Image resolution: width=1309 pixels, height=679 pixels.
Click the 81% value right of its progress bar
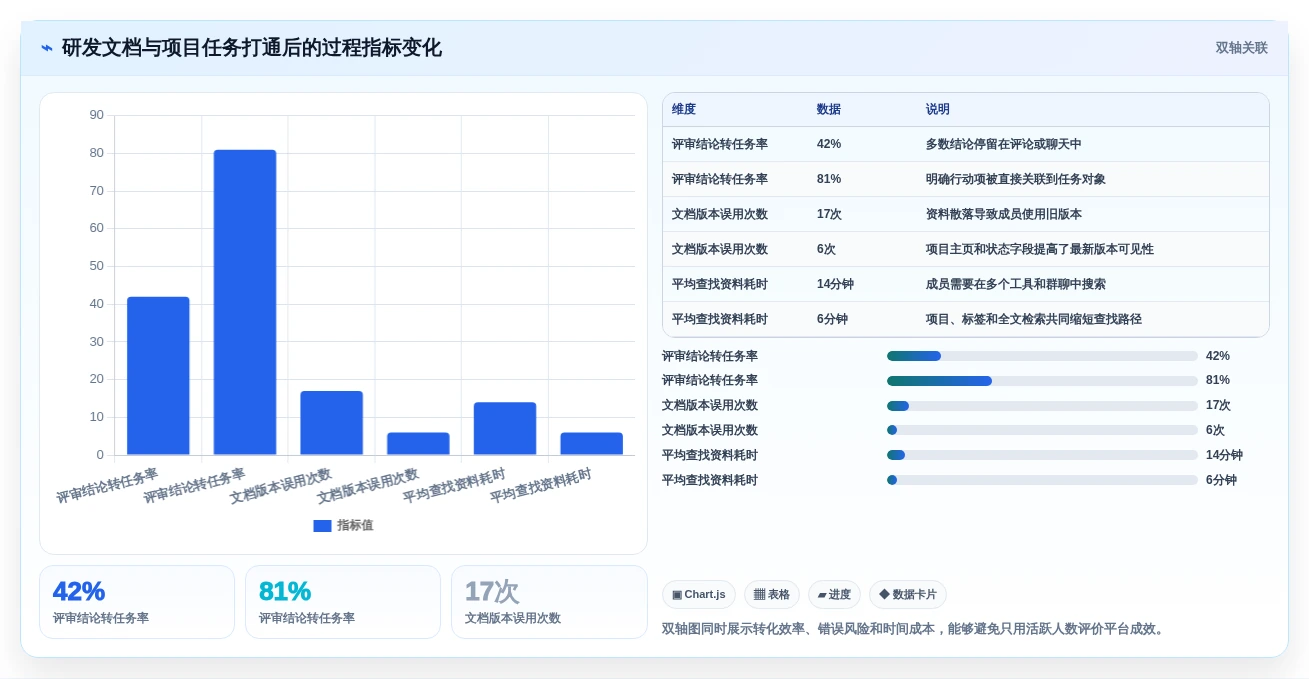(1218, 380)
